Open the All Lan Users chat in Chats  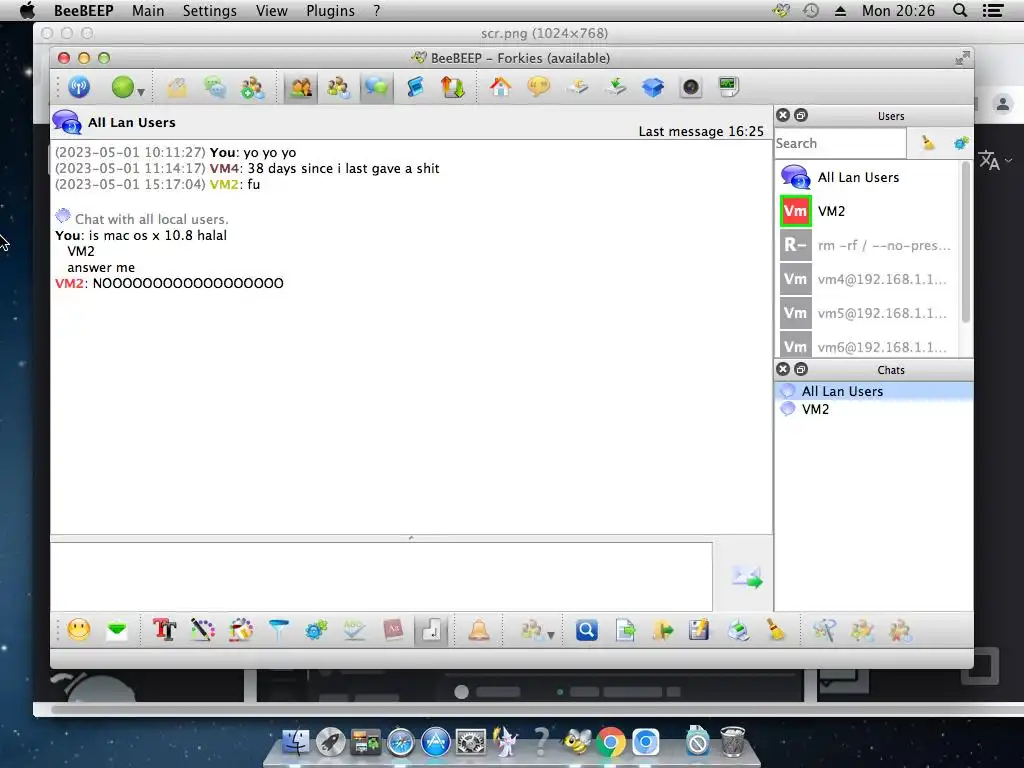[x=874, y=391]
